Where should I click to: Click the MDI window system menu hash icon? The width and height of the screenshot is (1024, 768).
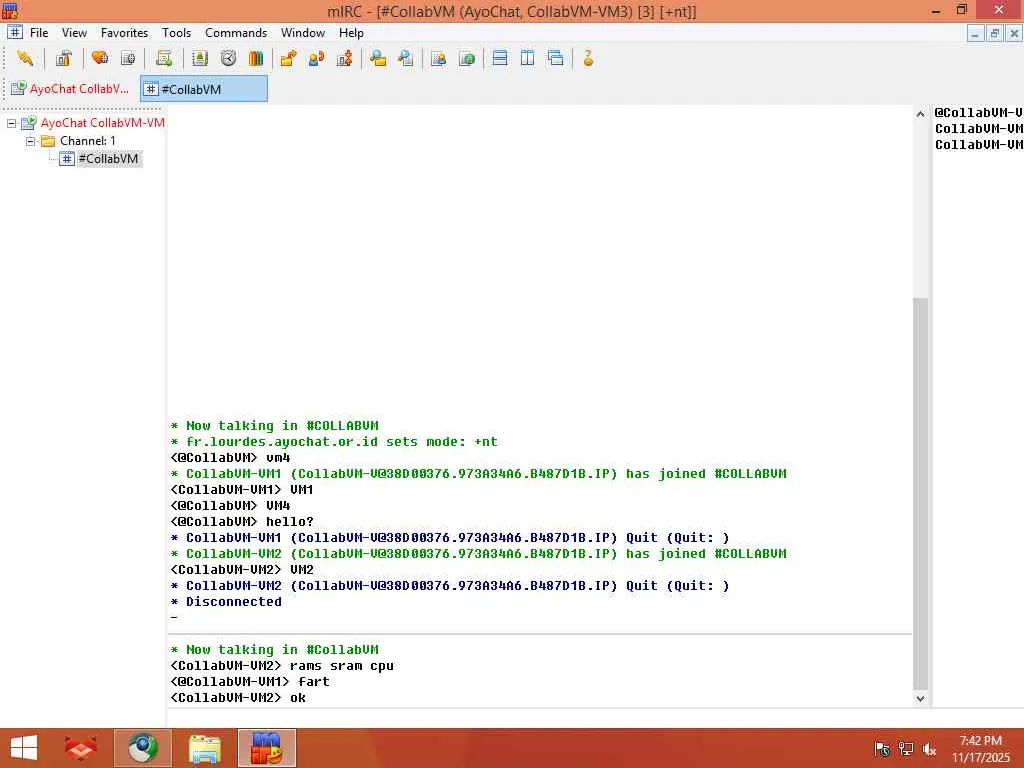[14, 32]
